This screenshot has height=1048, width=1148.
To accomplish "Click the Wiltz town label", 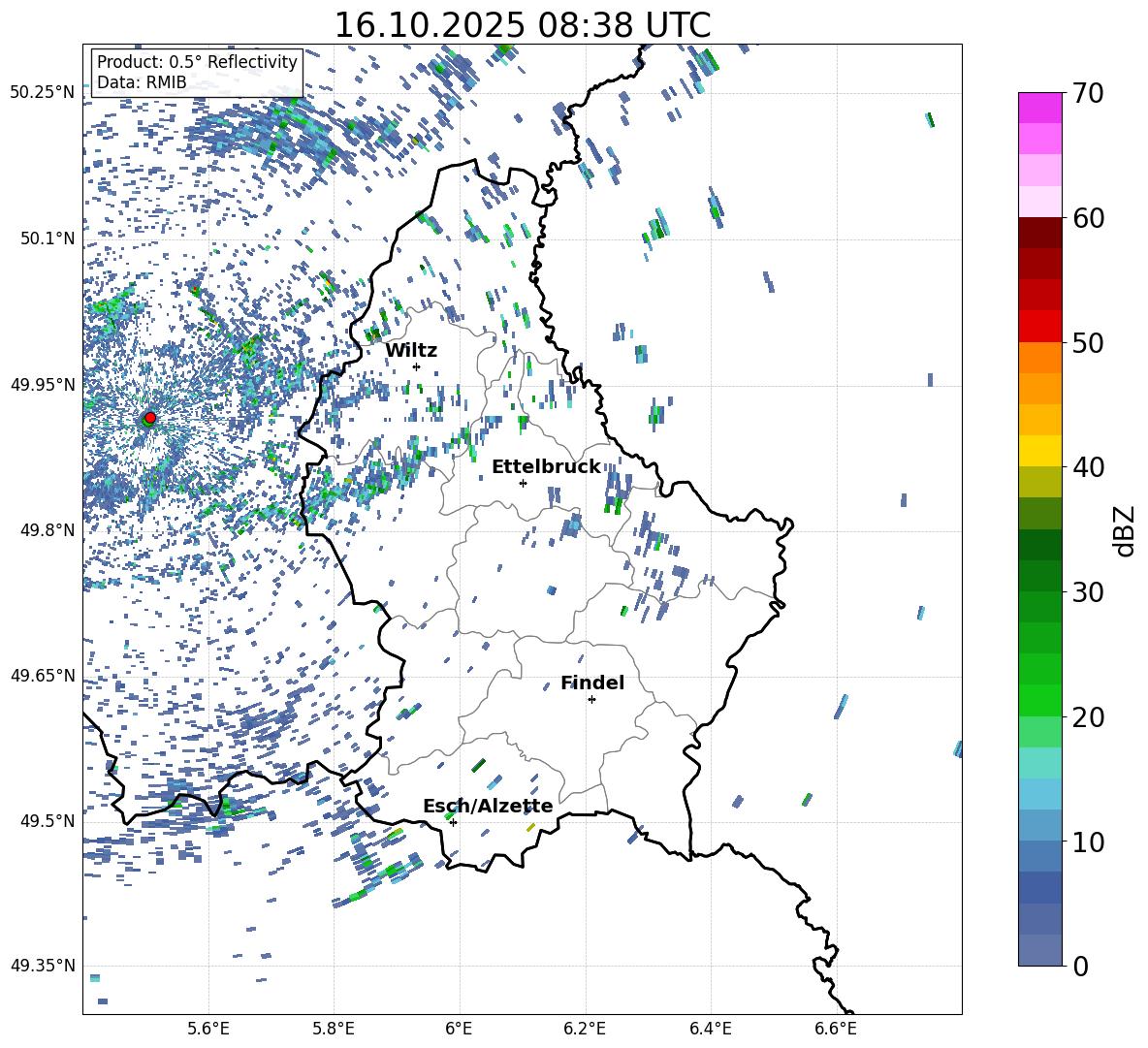I will tap(411, 350).
